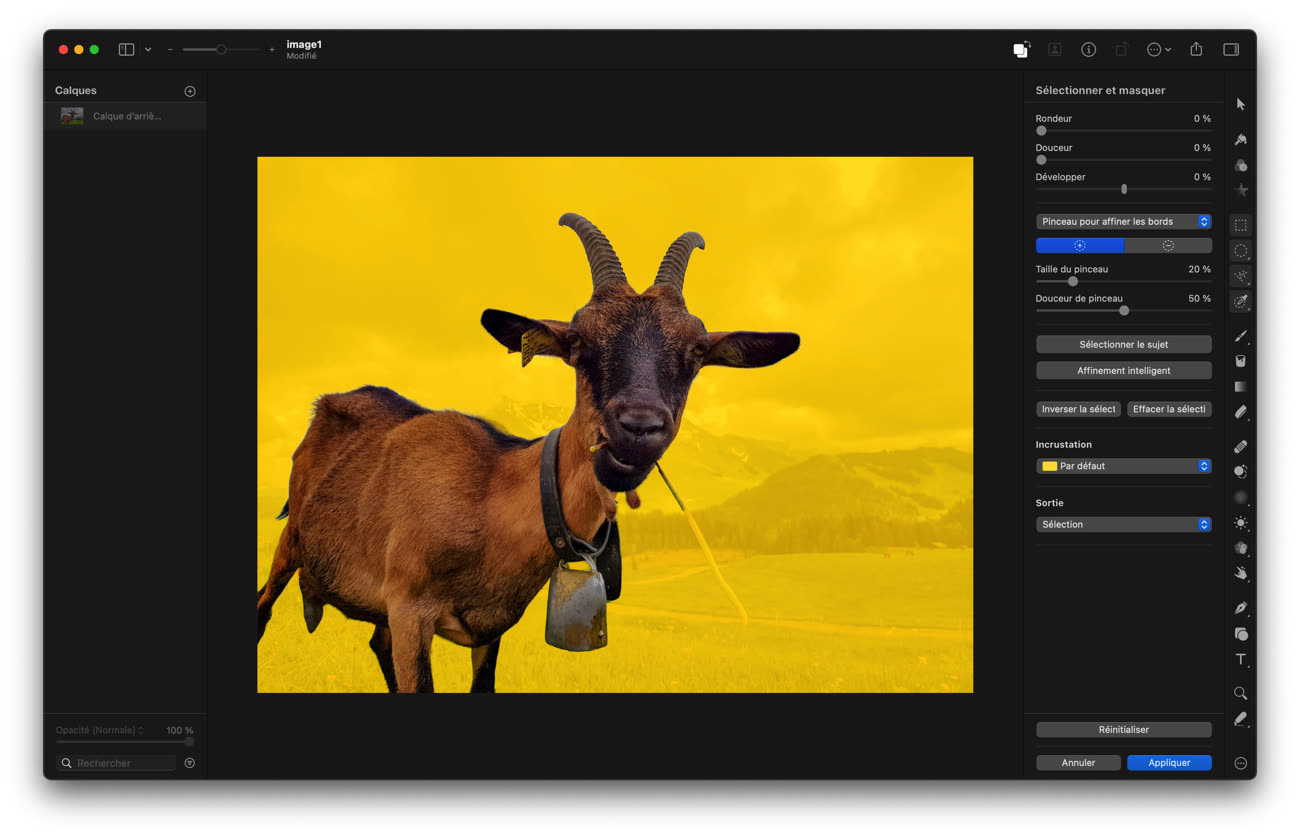
Task: Open the Sortie 'Sélection' dropdown
Action: pyautogui.click(x=1124, y=524)
